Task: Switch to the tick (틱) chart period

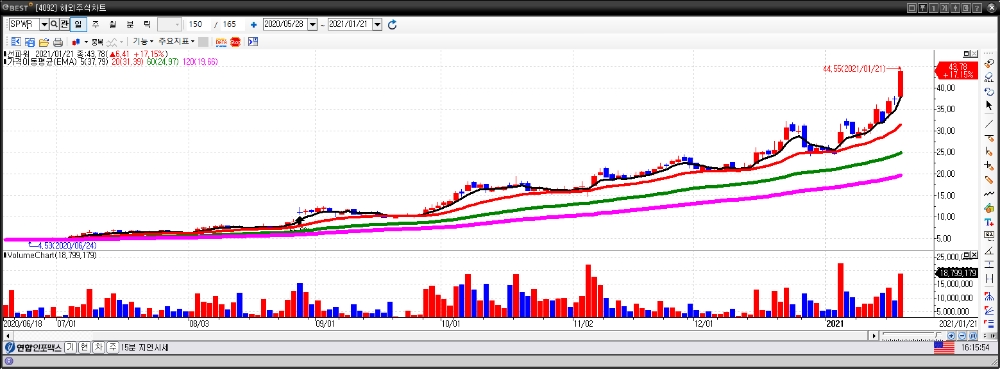Action: coord(147,24)
